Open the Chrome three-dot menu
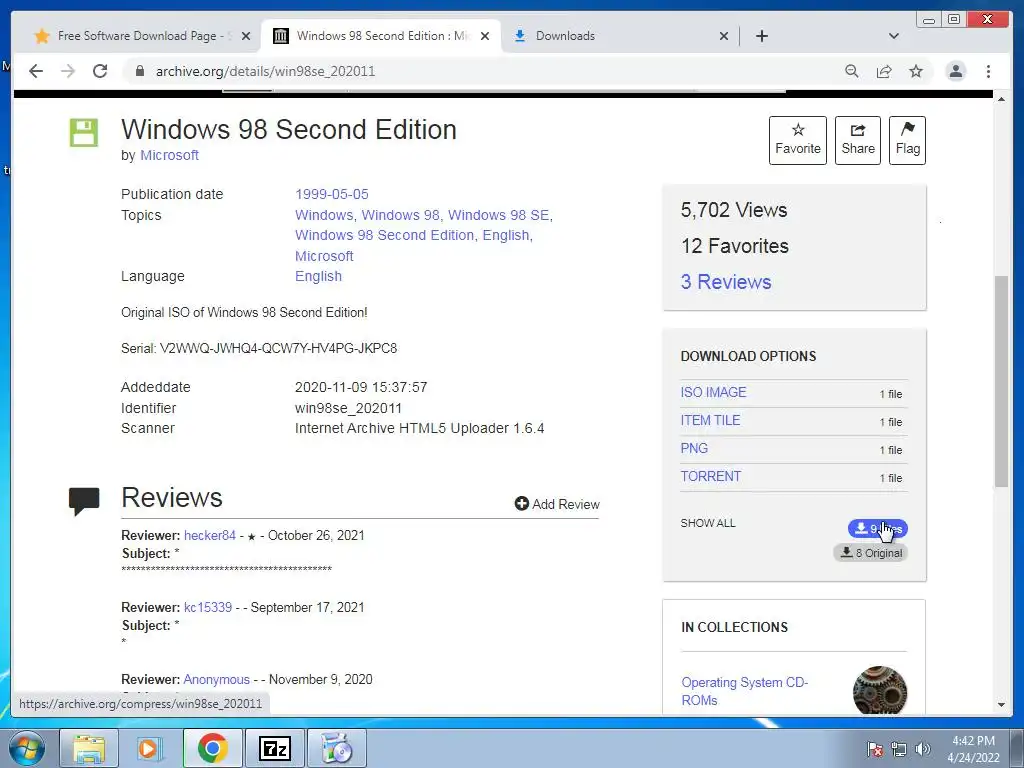1024x768 pixels. click(x=988, y=71)
